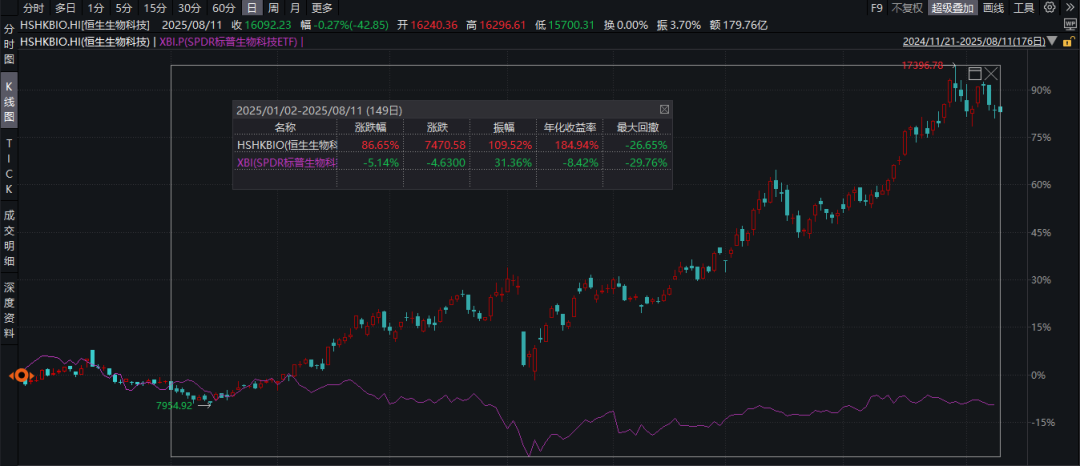Click the 名称 column header
The width and height of the screenshot is (1080, 466).
tap(284, 127)
